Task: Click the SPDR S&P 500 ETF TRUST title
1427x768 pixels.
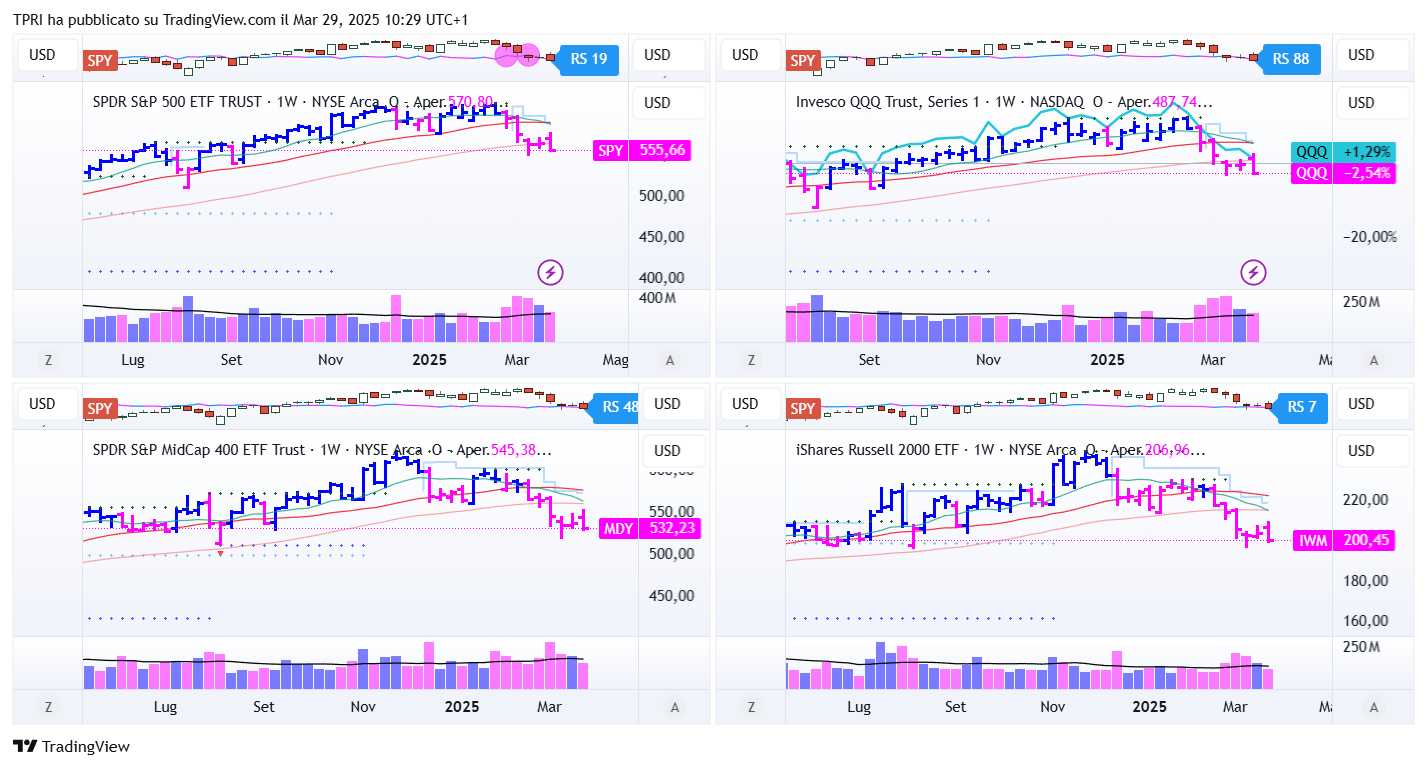Action: click(x=177, y=102)
